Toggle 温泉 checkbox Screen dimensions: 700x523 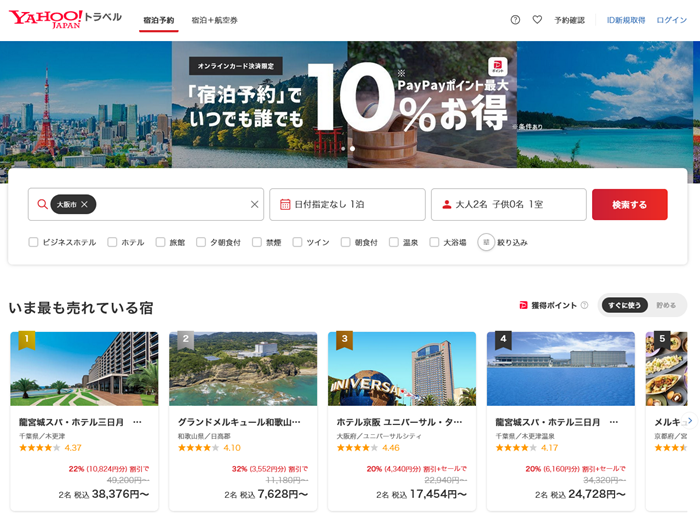coord(394,242)
